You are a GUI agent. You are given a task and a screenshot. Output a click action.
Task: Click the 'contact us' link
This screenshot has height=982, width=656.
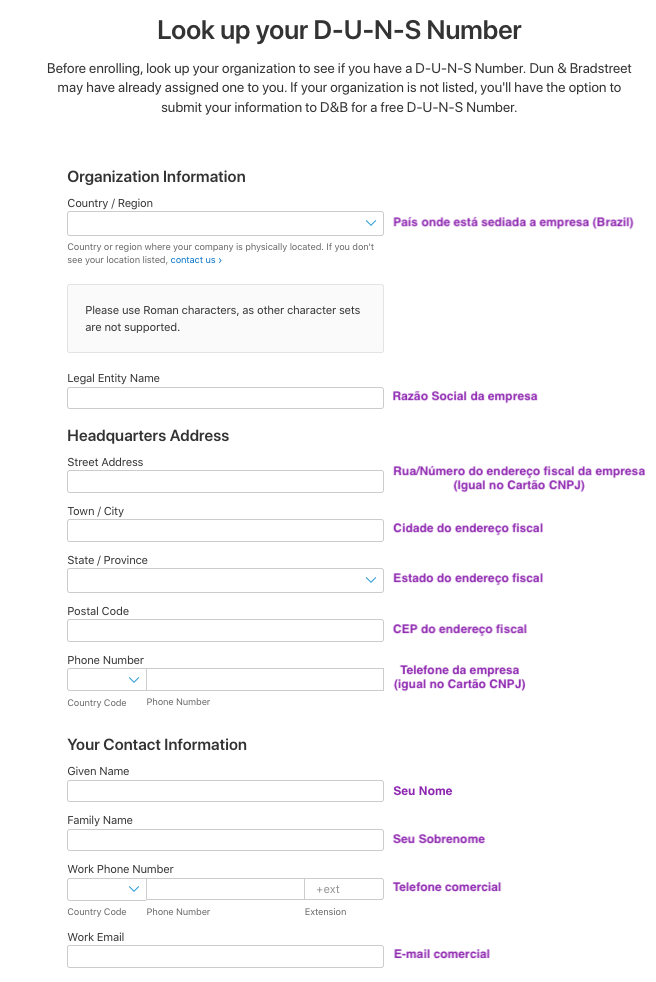pos(194,260)
